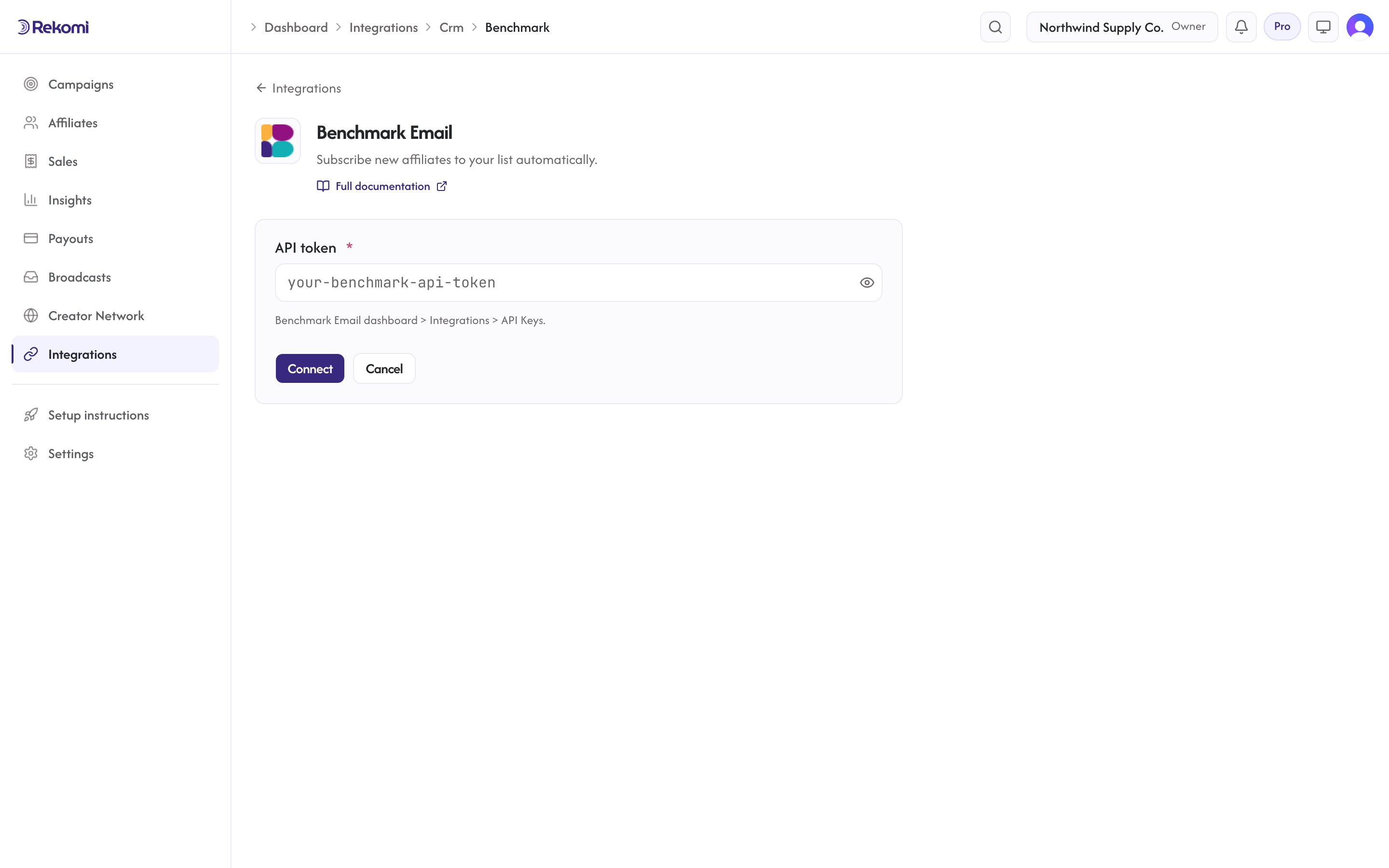Click the Sales receipt icon
Screen dimensions: 1389x868
(x=31, y=162)
